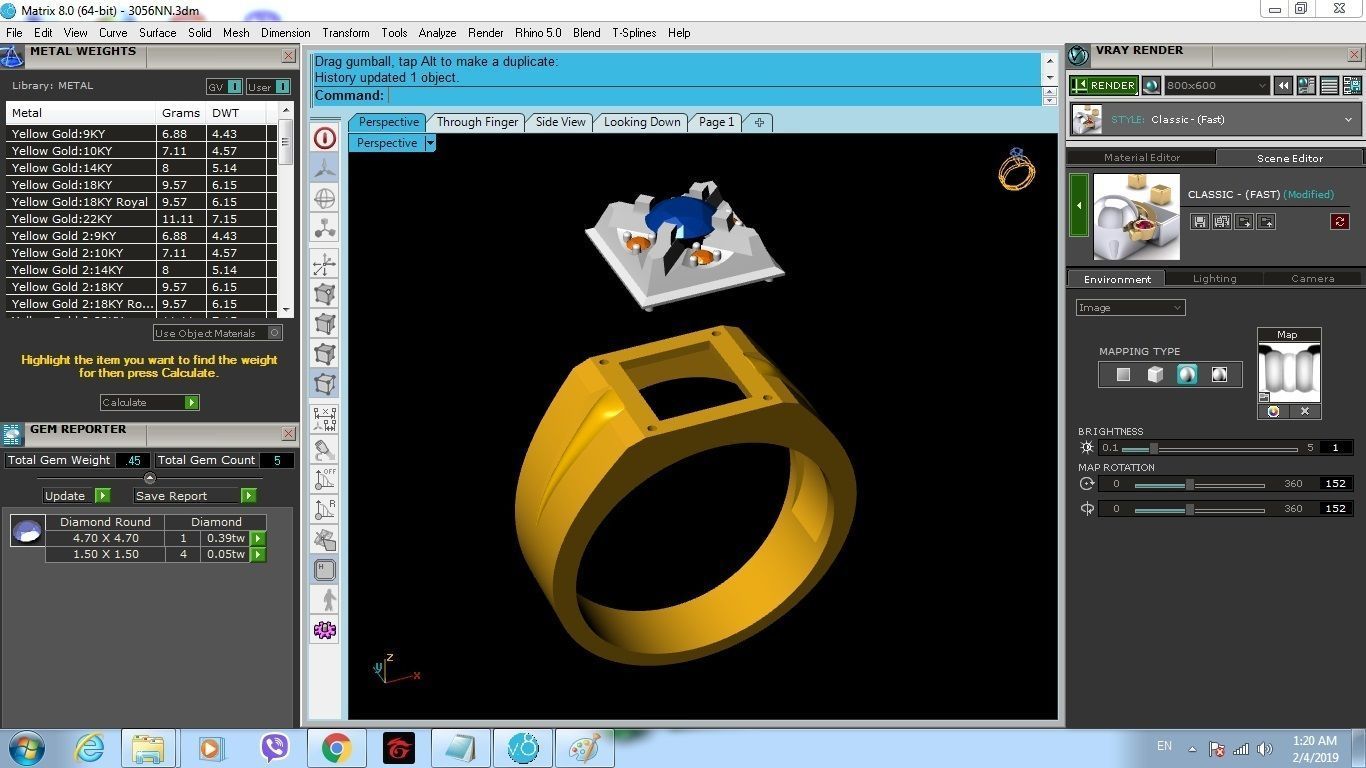1366x768 pixels.
Task: Click the bent arrow icon below the mirror icon
Action: [x=325, y=449]
